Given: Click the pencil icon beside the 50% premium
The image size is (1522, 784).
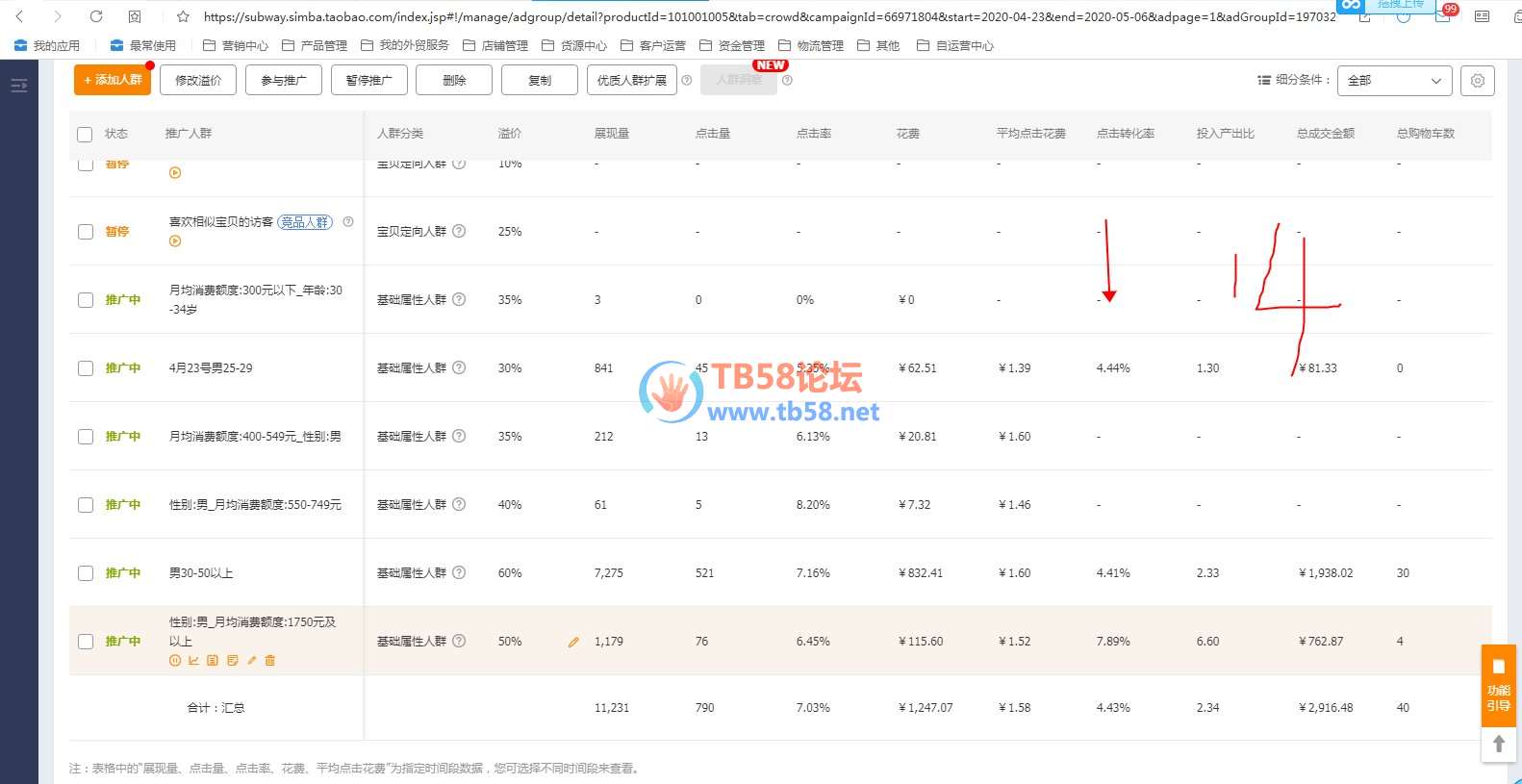Looking at the screenshot, I should point(573,642).
